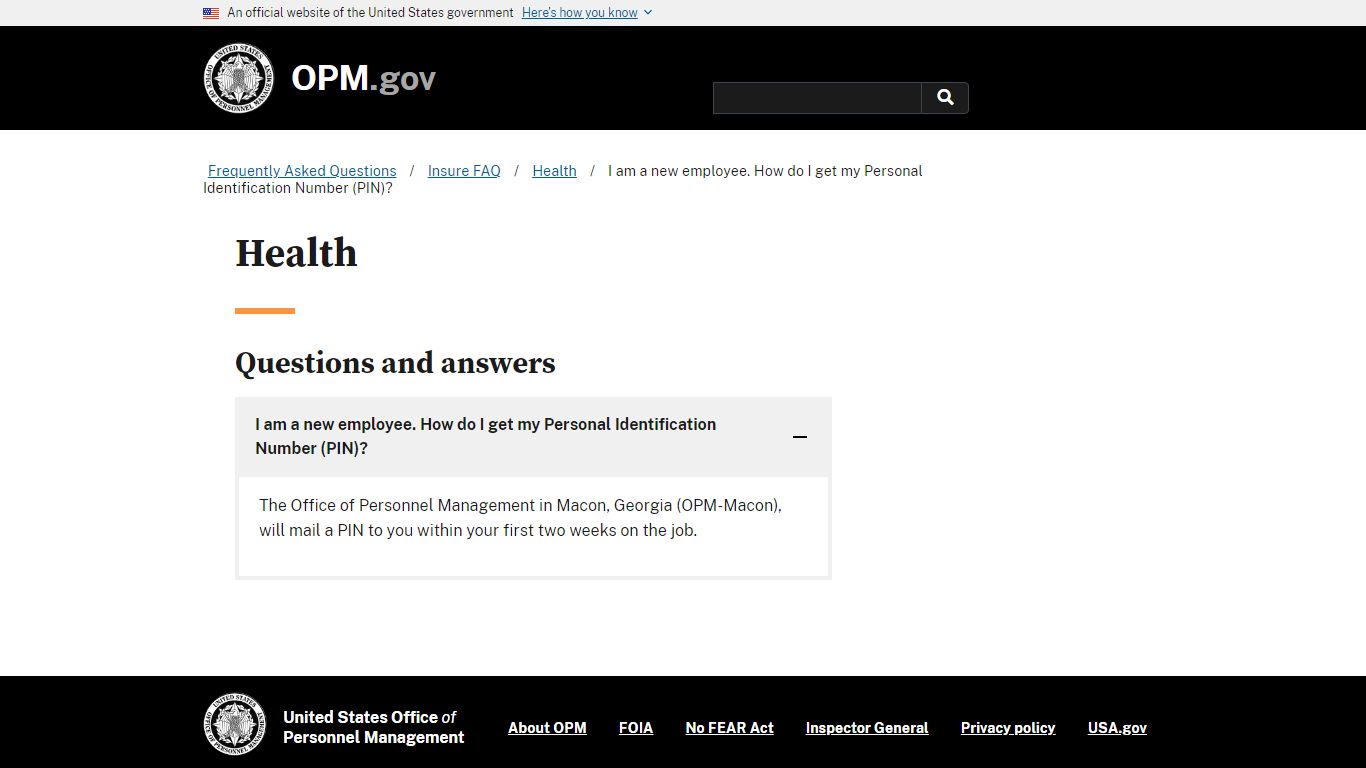Visit the No FEAR Act footer link
This screenshot has height=768, width=1366.
[x=730, y=728]
